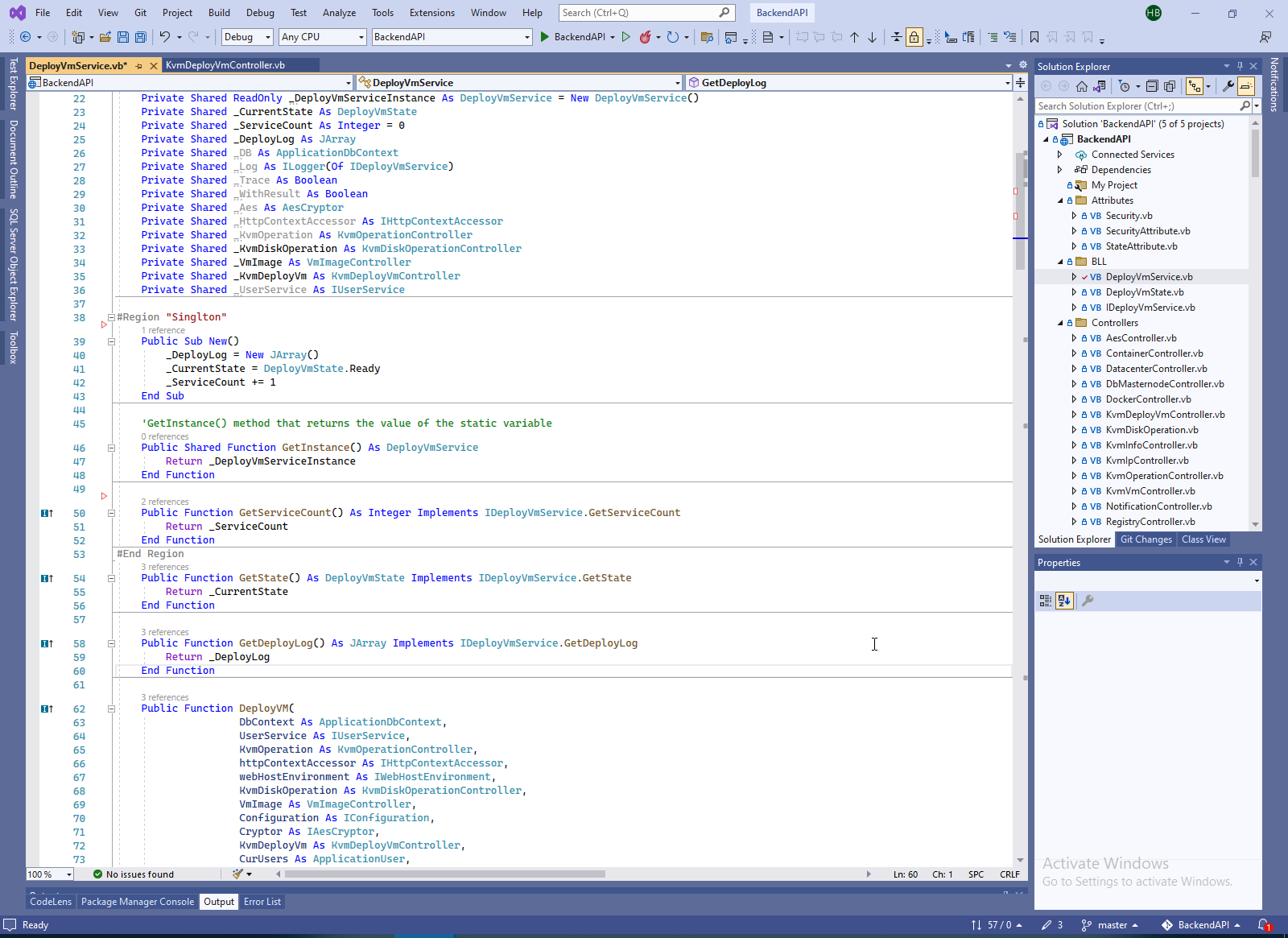The height and width of the screenshot is (938, 1288).
Task: Toggle Preview Selected Items in Solution Explorer
Action: coord(1246,86)
